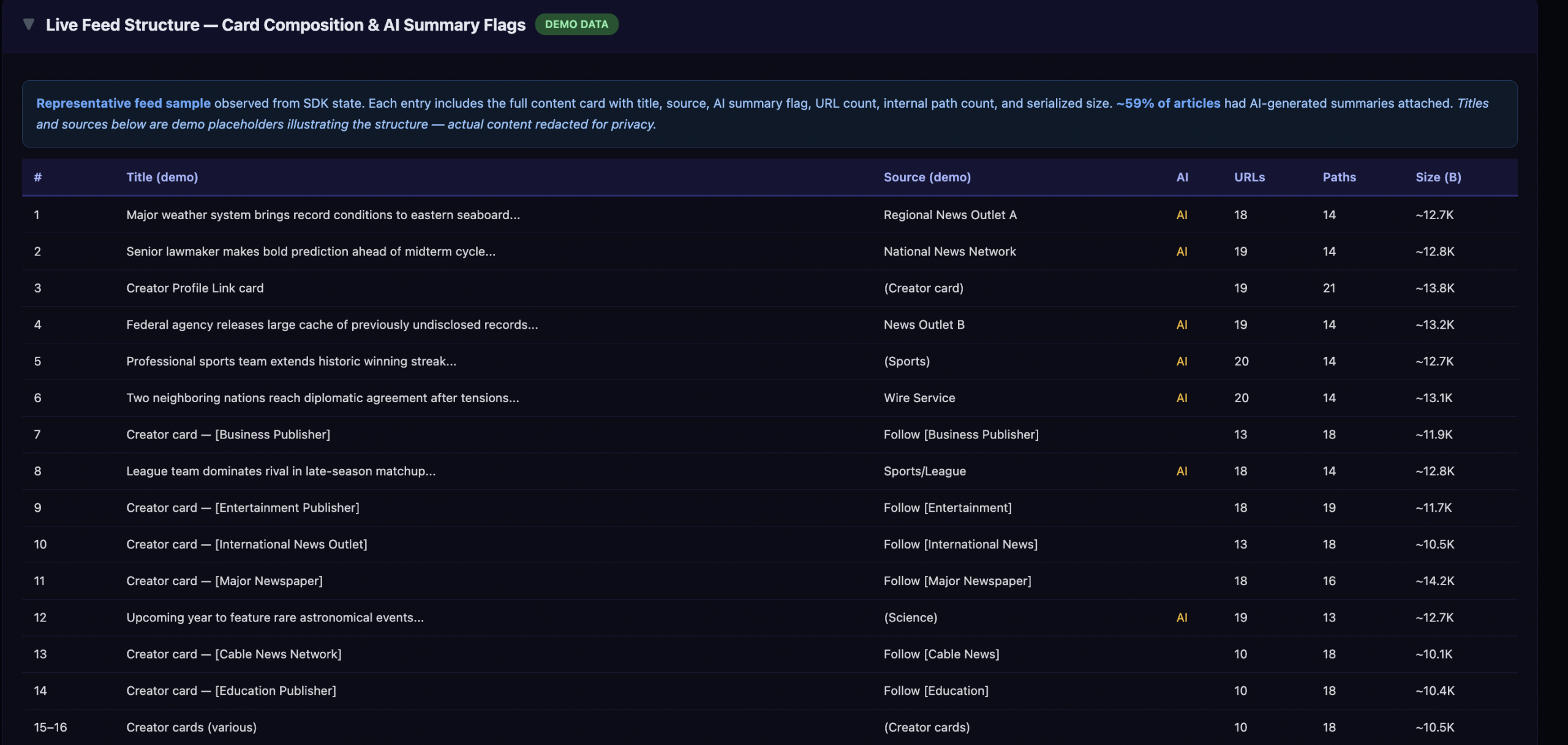Click Follow [Cable News] source cell
1568x745 pixels.
tap(941, 654)
